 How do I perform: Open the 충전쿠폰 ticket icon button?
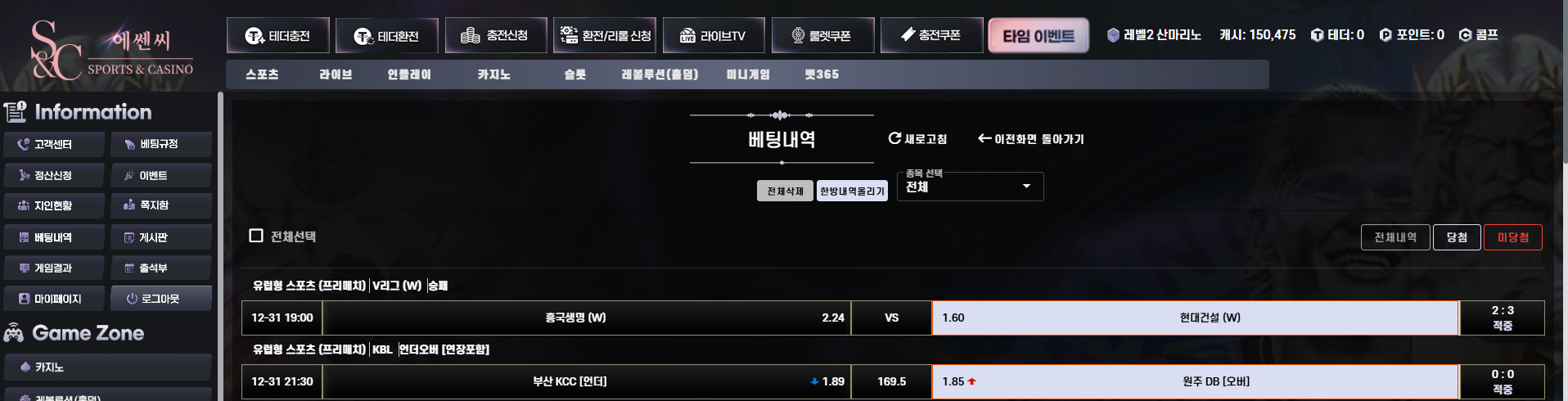(x=908, y=35)
